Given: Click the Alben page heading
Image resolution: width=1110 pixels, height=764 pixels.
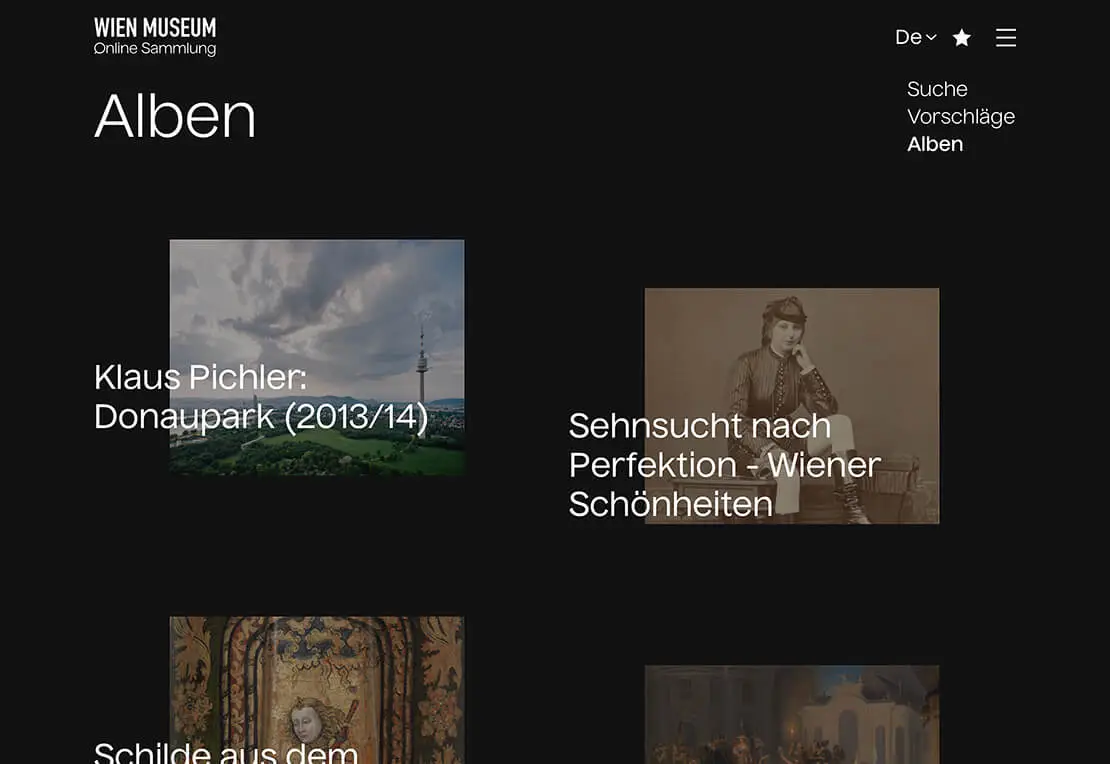Looking at the screenshot, I should [174, 118].
